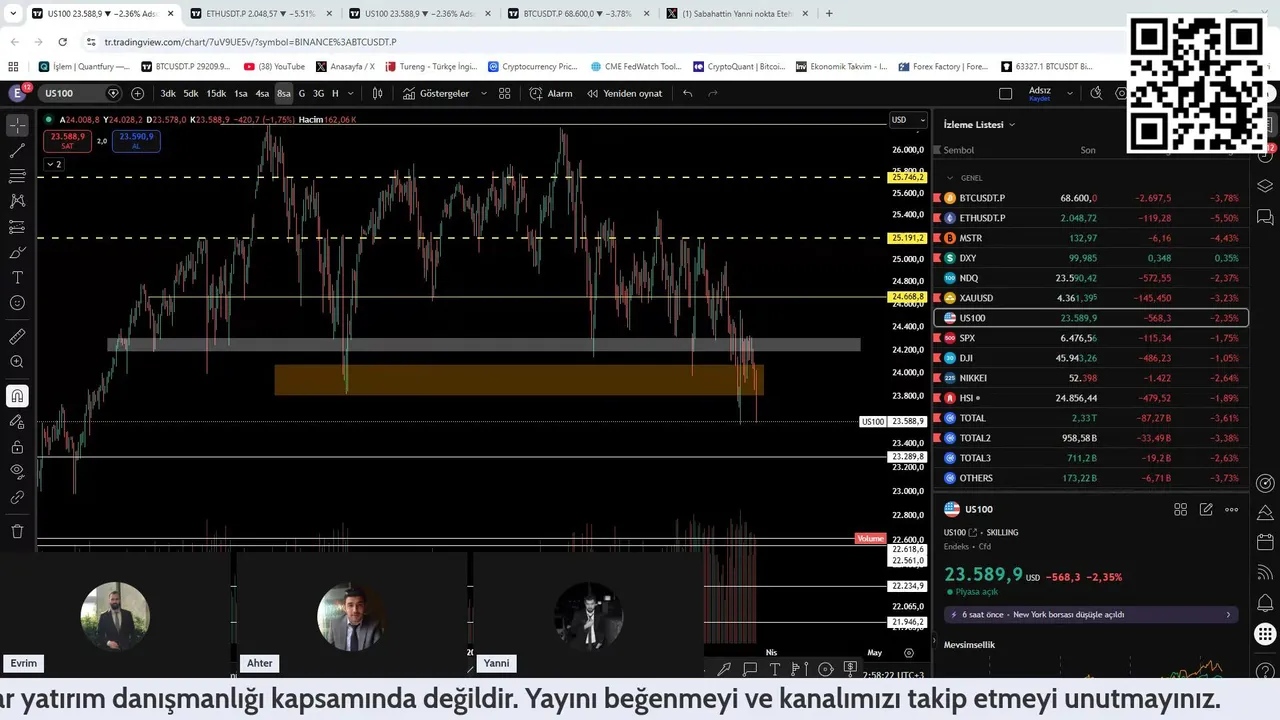Image resolution: width=1280 pixels, height=720 pixels.
Task: Open the Göstergeler indicators menu
Action: pos(436,93)
